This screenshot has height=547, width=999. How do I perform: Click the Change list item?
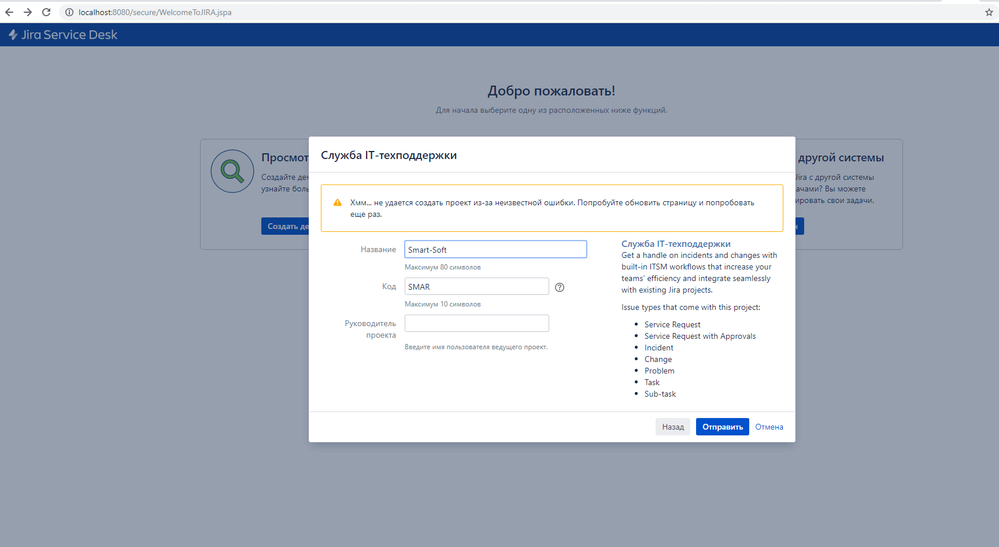tap(658, 359)
